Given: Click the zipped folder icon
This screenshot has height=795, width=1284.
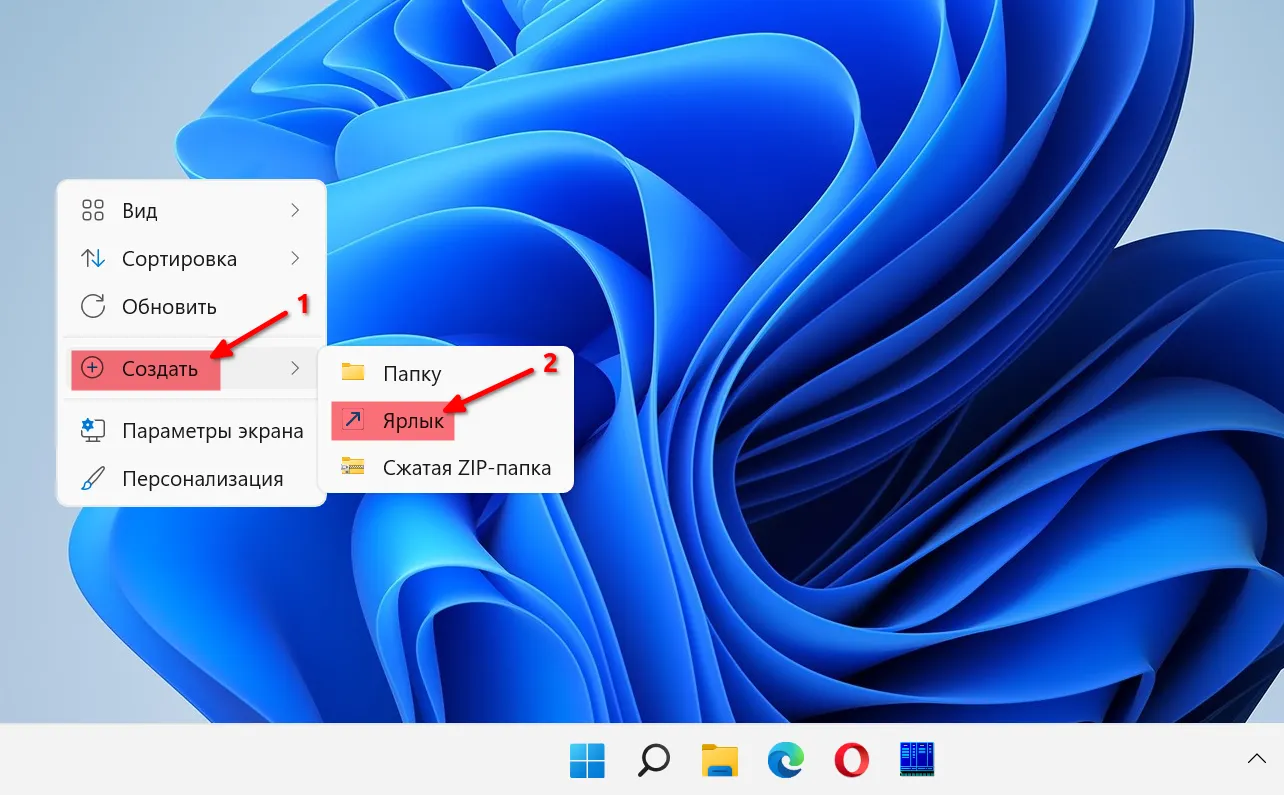Looking at the screenshot, I should (x=353, y=467).
